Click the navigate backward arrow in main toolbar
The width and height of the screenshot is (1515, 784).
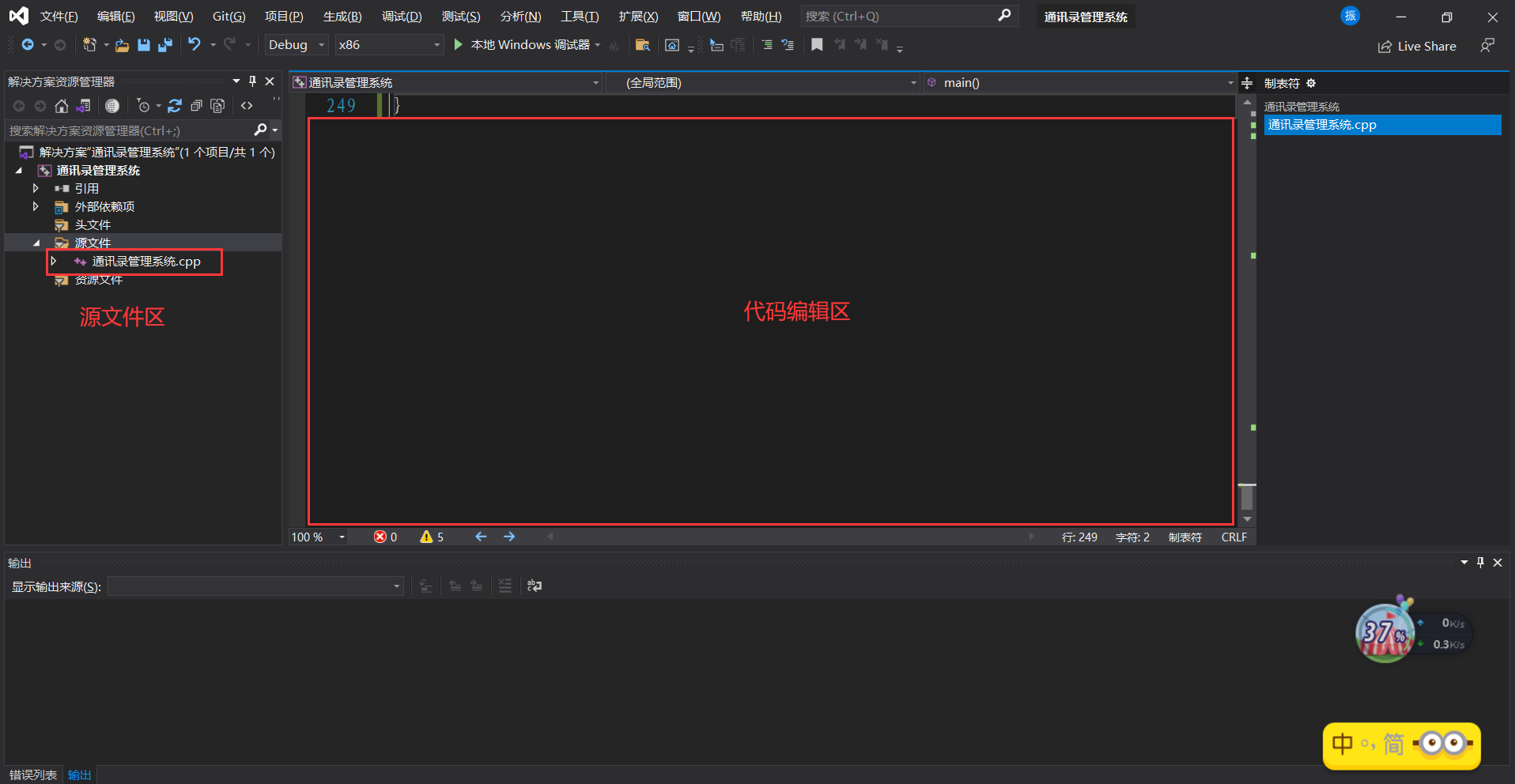pos(28,45)
